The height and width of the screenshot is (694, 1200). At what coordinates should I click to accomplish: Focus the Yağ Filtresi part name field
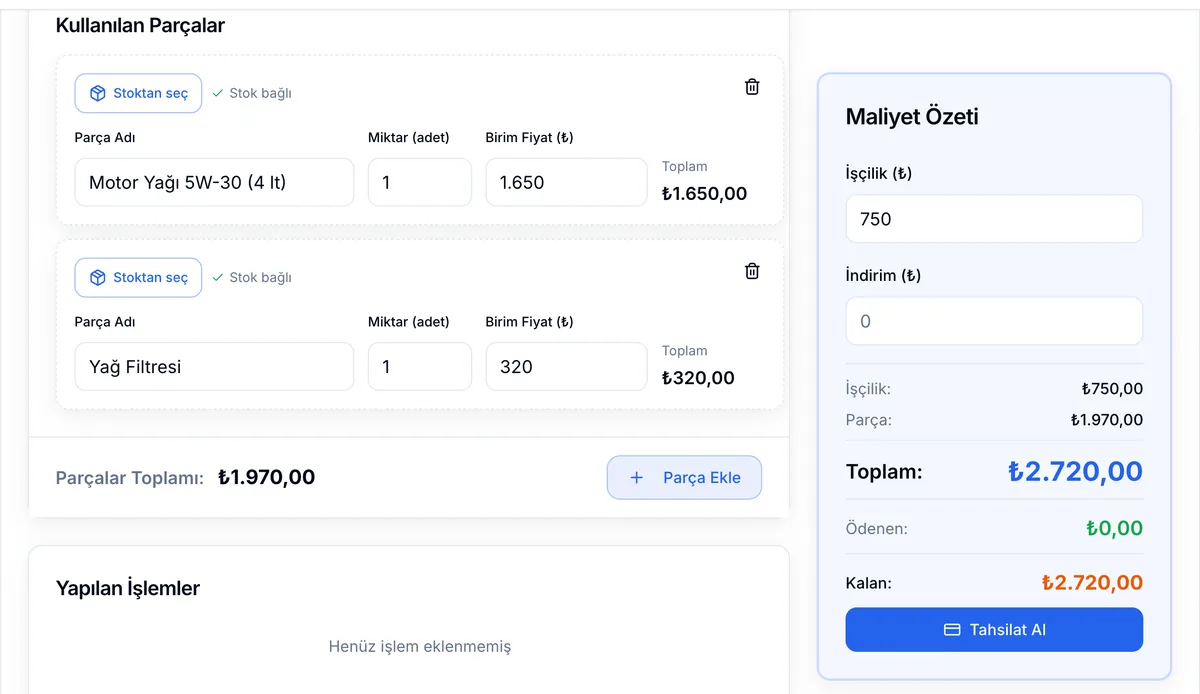(214, 366)
